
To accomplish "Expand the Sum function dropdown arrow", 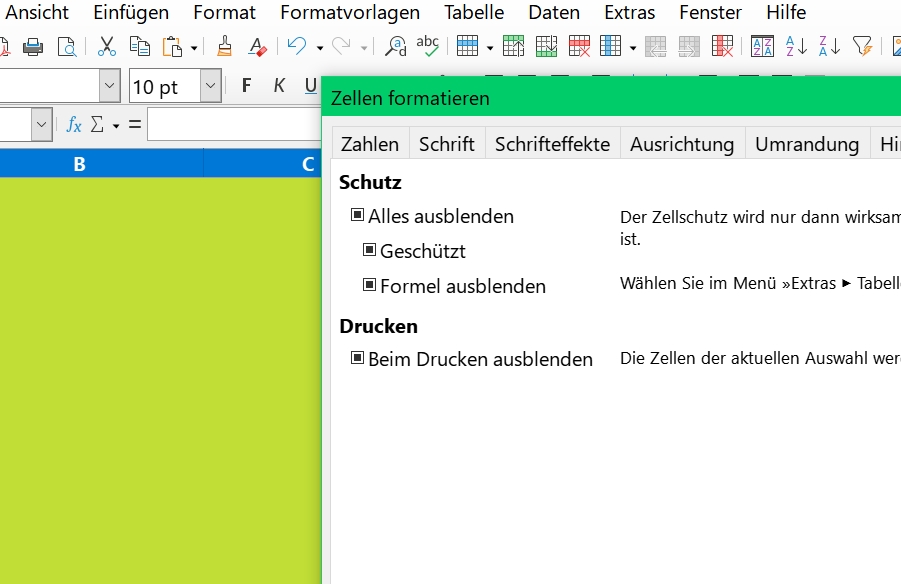I will (116, 125).
